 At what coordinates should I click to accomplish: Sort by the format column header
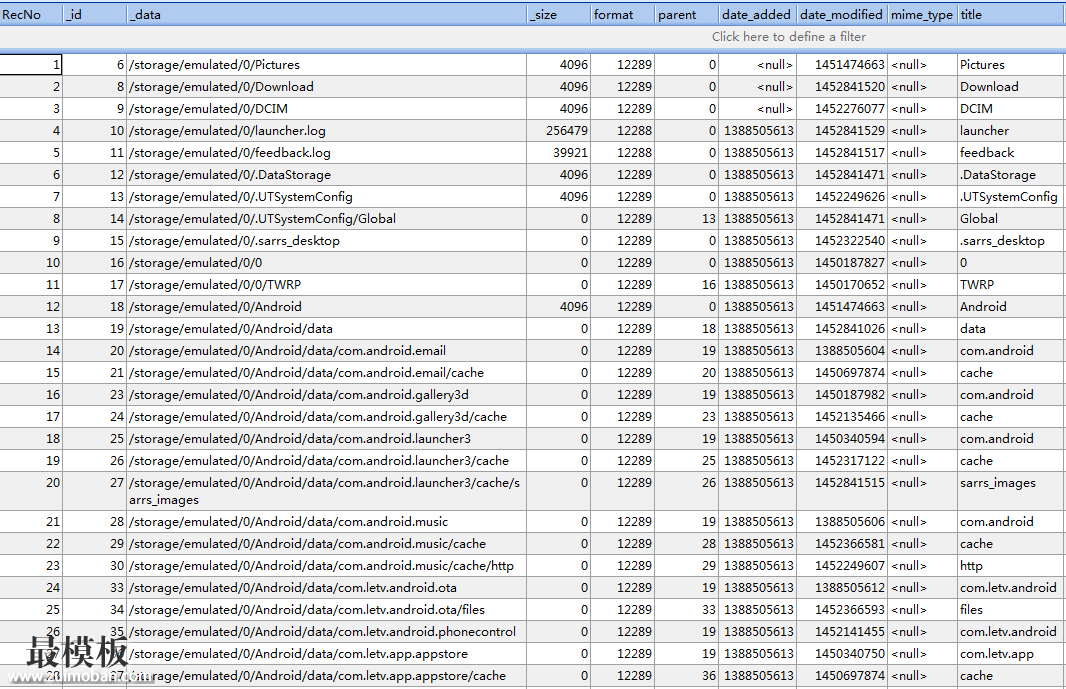623,14
